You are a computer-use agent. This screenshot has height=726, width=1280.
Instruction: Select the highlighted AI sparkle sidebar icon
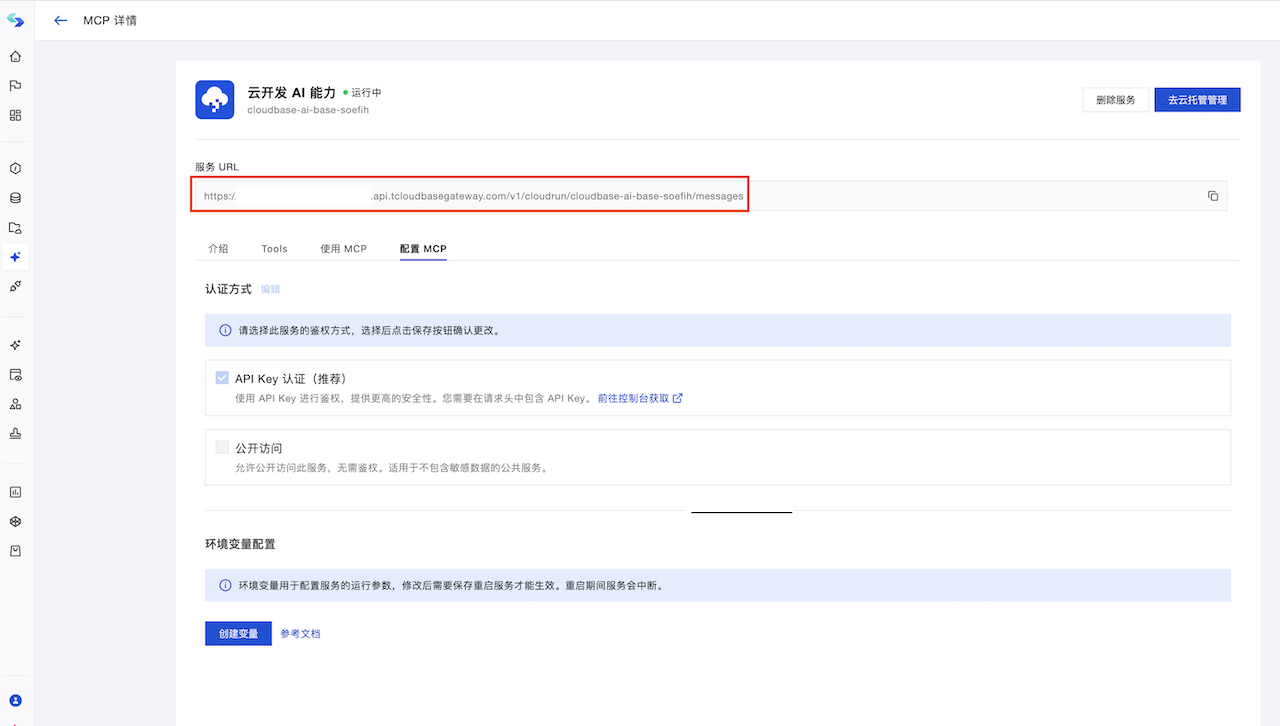(x=15, y=257)
